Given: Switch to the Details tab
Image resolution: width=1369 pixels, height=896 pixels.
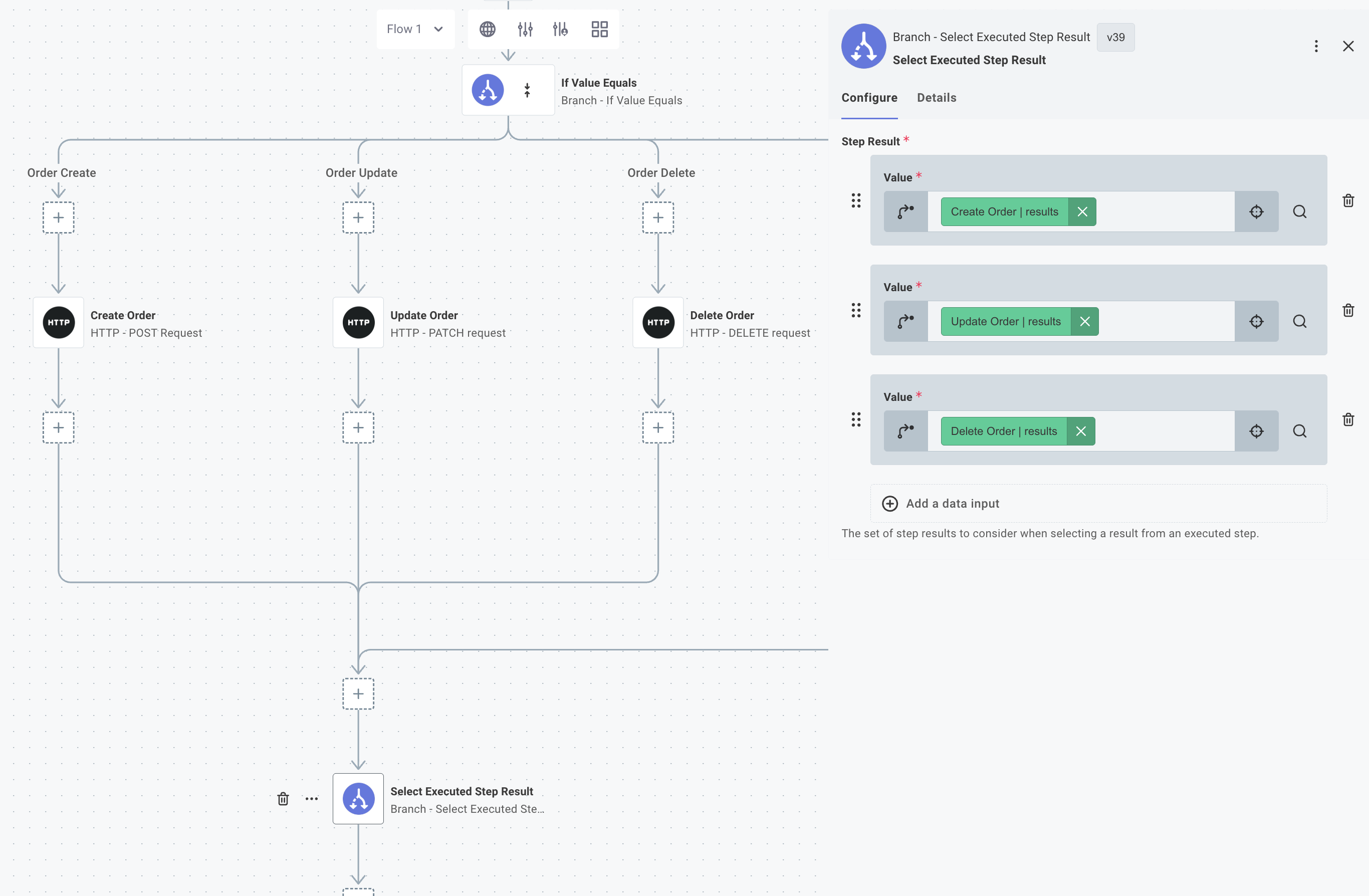Looking at the screenshot, I should click(936, 98).
